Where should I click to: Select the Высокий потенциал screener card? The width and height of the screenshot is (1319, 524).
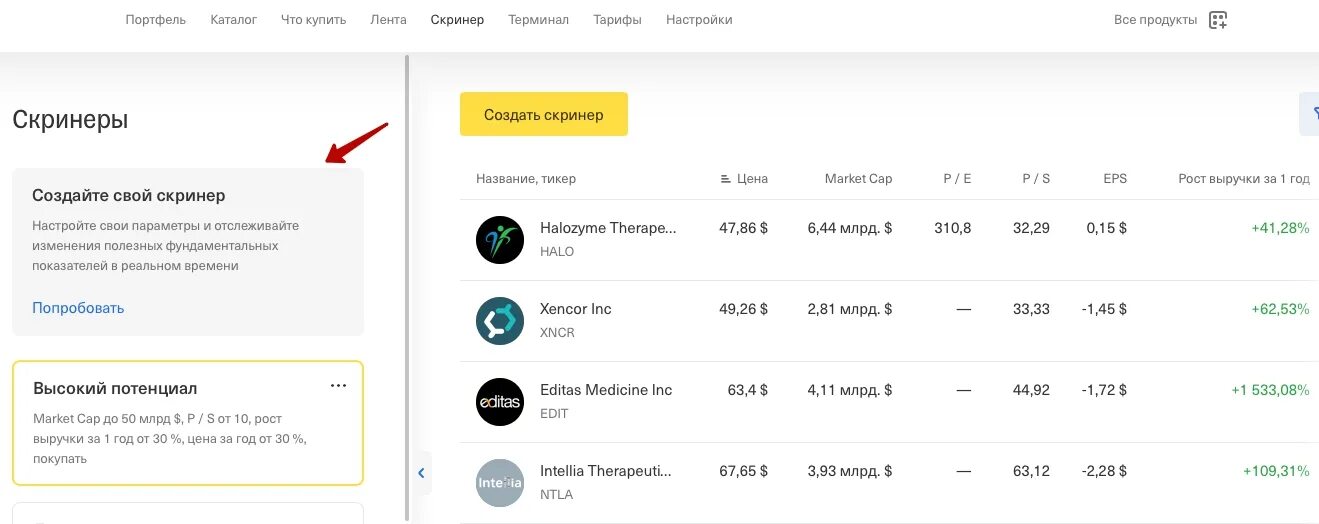(x=187, y=423)
